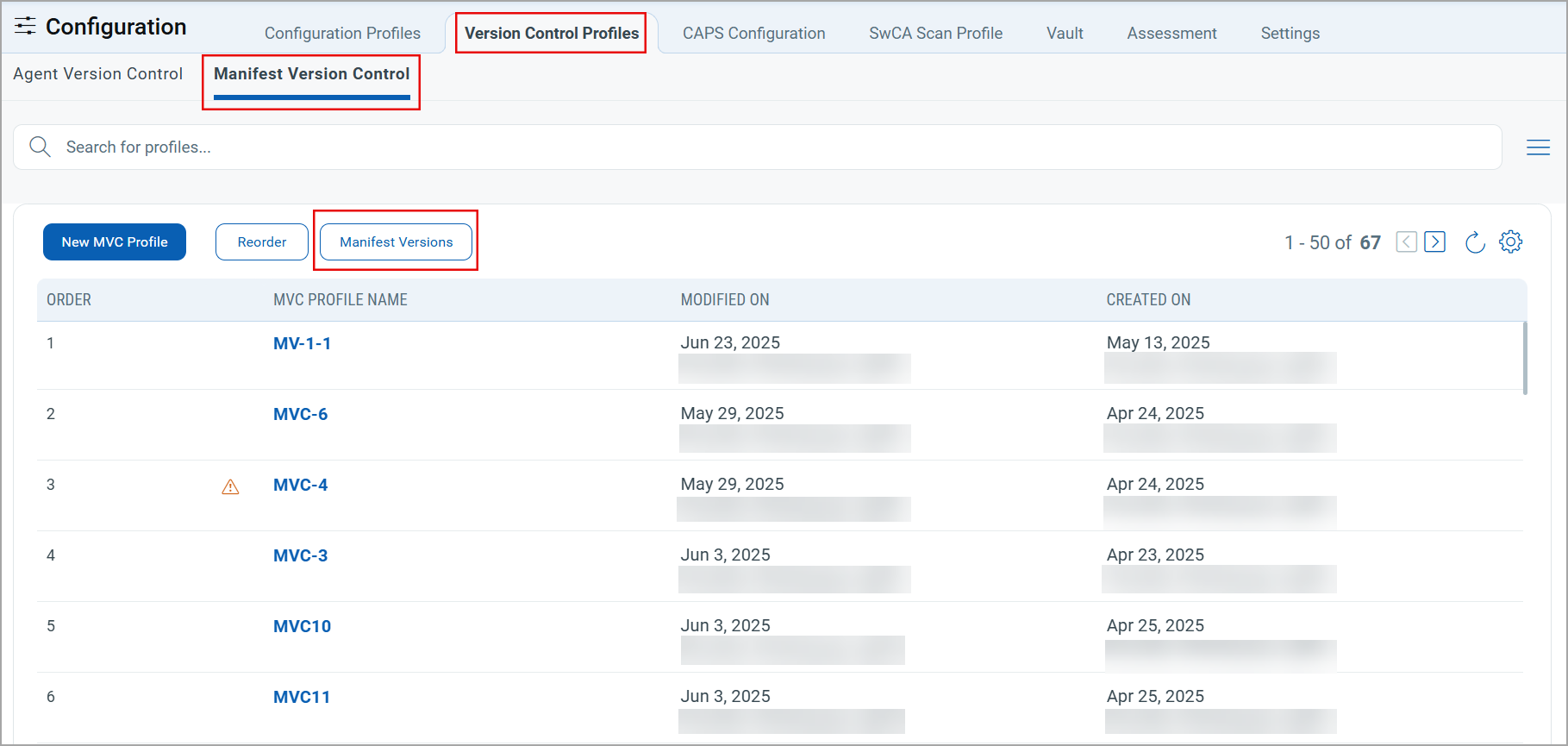Open Manifest Versions button
This screenshot has height=746, width=1568.
(x=396, y=242)
